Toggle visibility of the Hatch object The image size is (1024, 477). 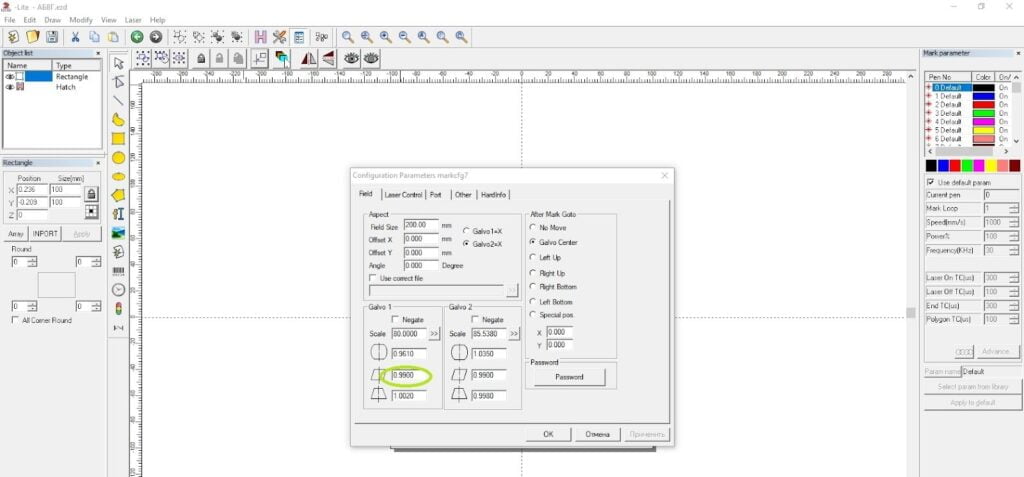(x=10, y=87)
